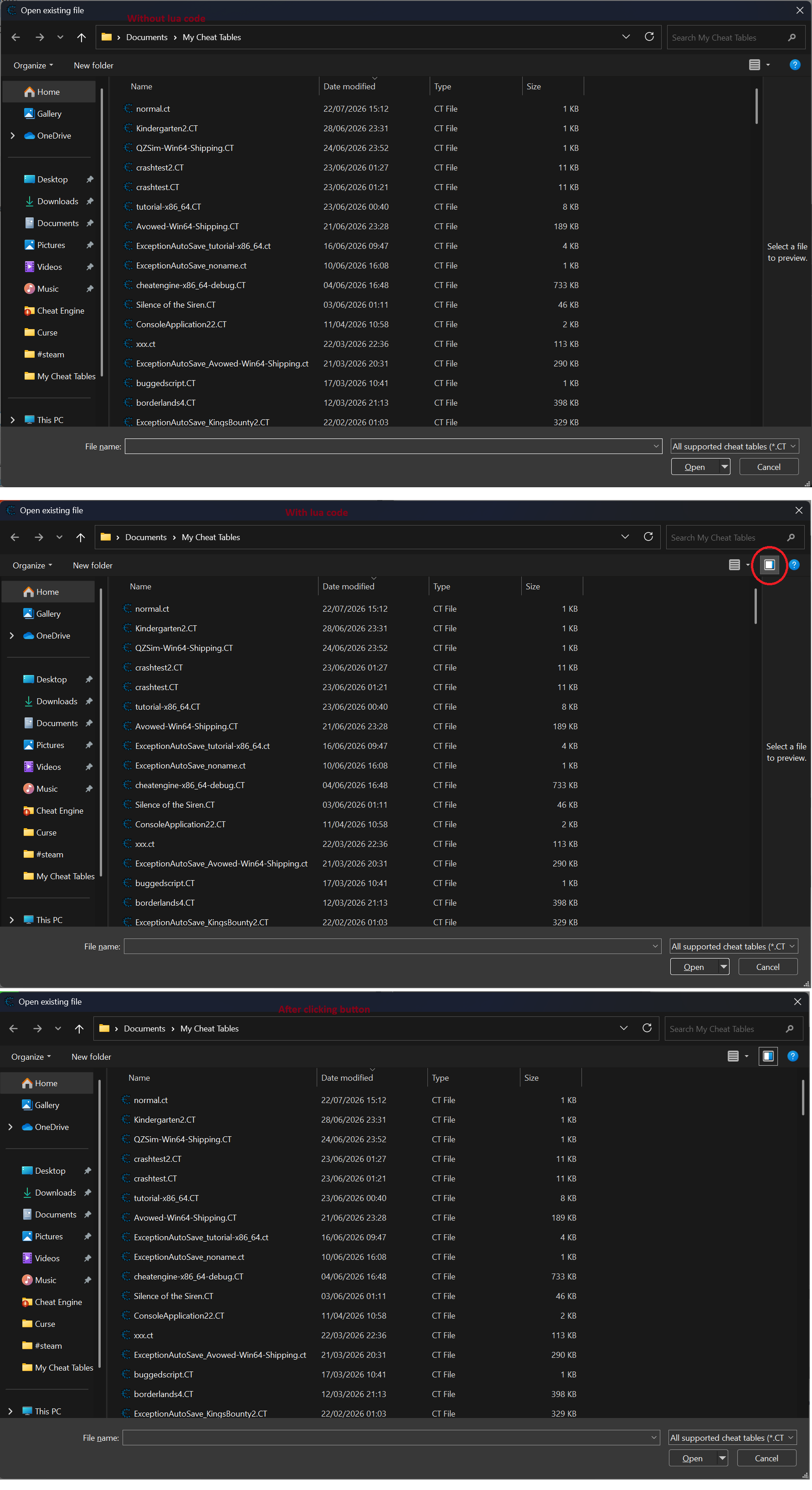
Task: Click the Forward arrow in the middle dialog
Action: click(39, 537)
